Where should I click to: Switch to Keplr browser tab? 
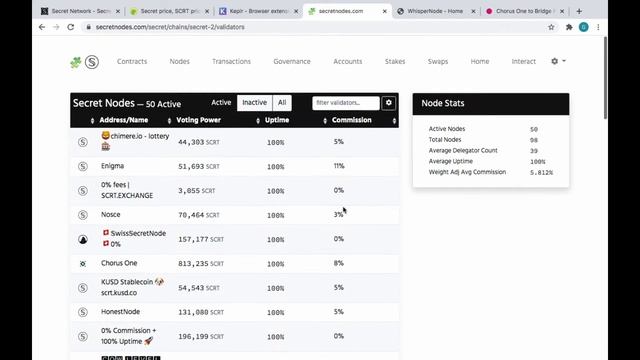259,11
